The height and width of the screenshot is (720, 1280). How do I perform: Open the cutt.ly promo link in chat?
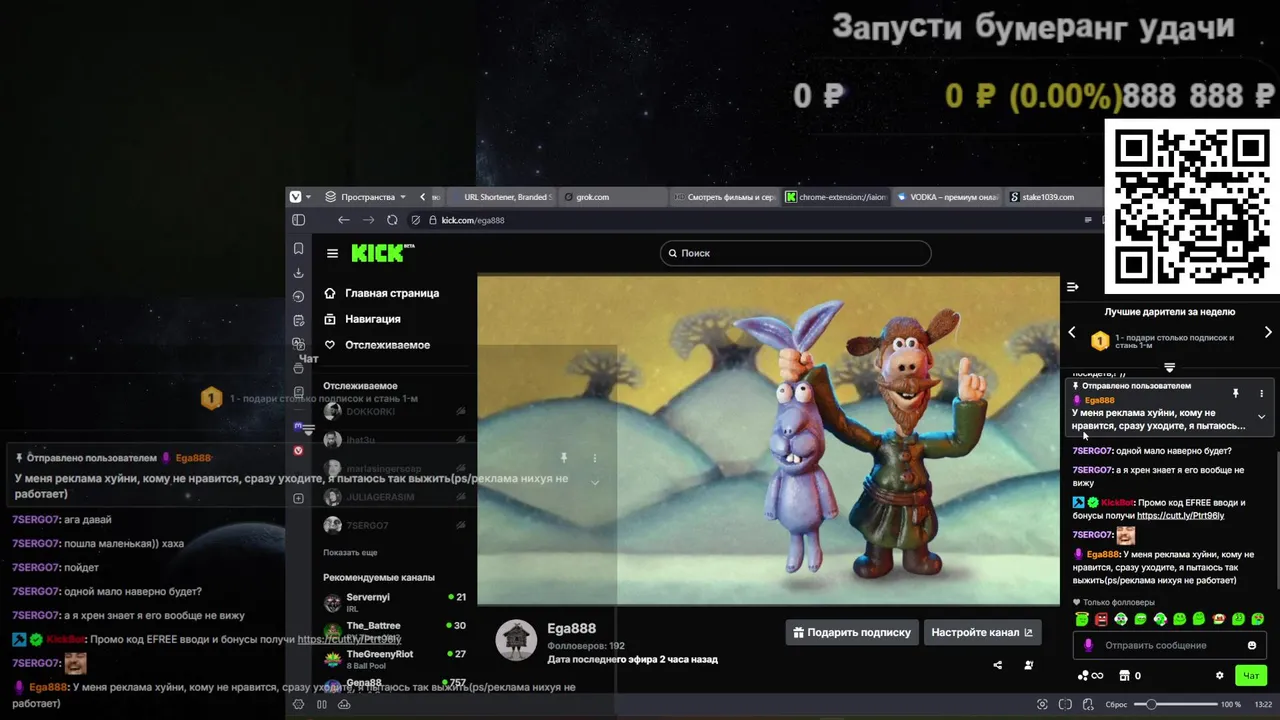pos(1180,515)
